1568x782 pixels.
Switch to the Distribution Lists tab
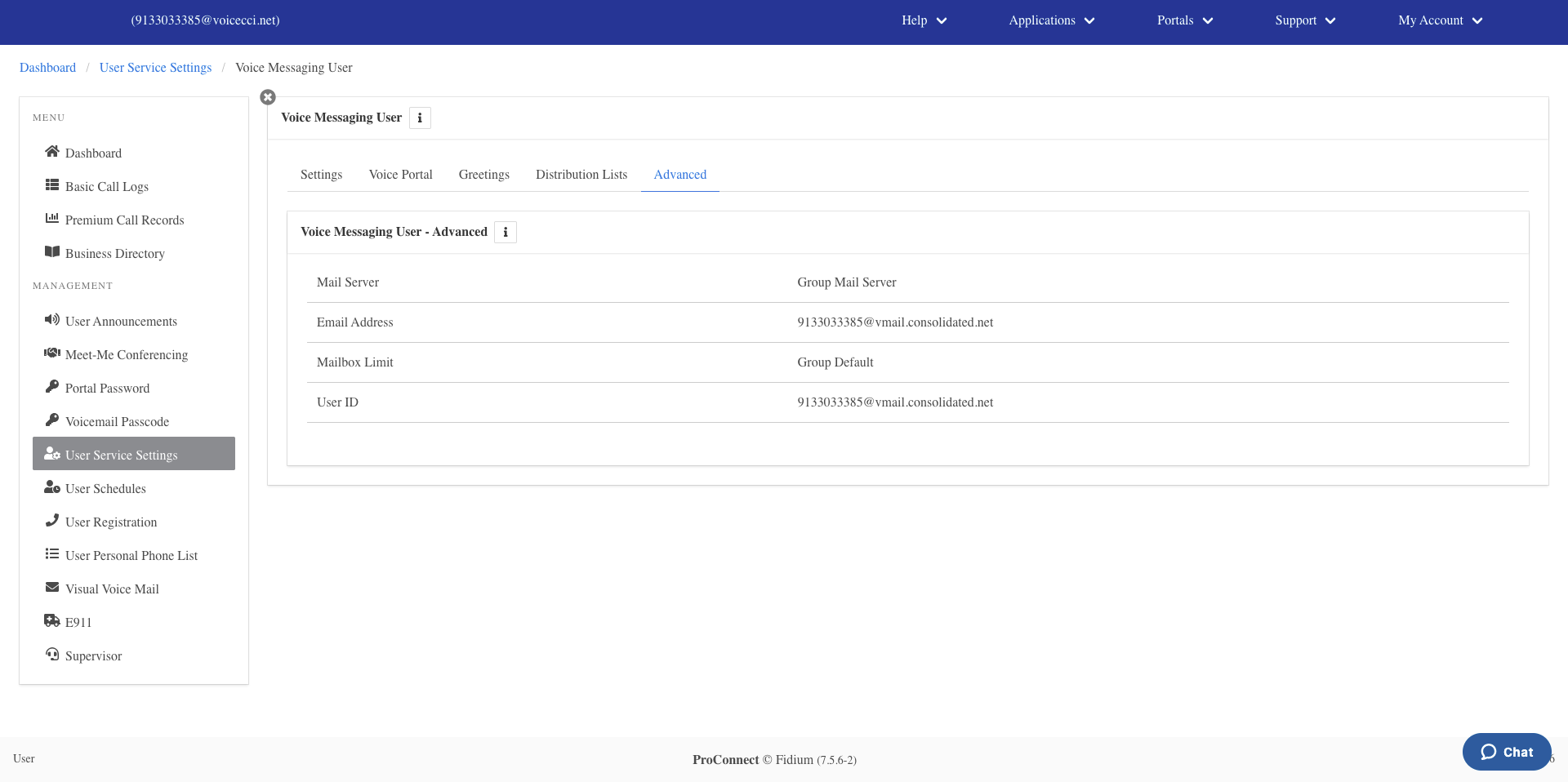[x=581, y=175]
